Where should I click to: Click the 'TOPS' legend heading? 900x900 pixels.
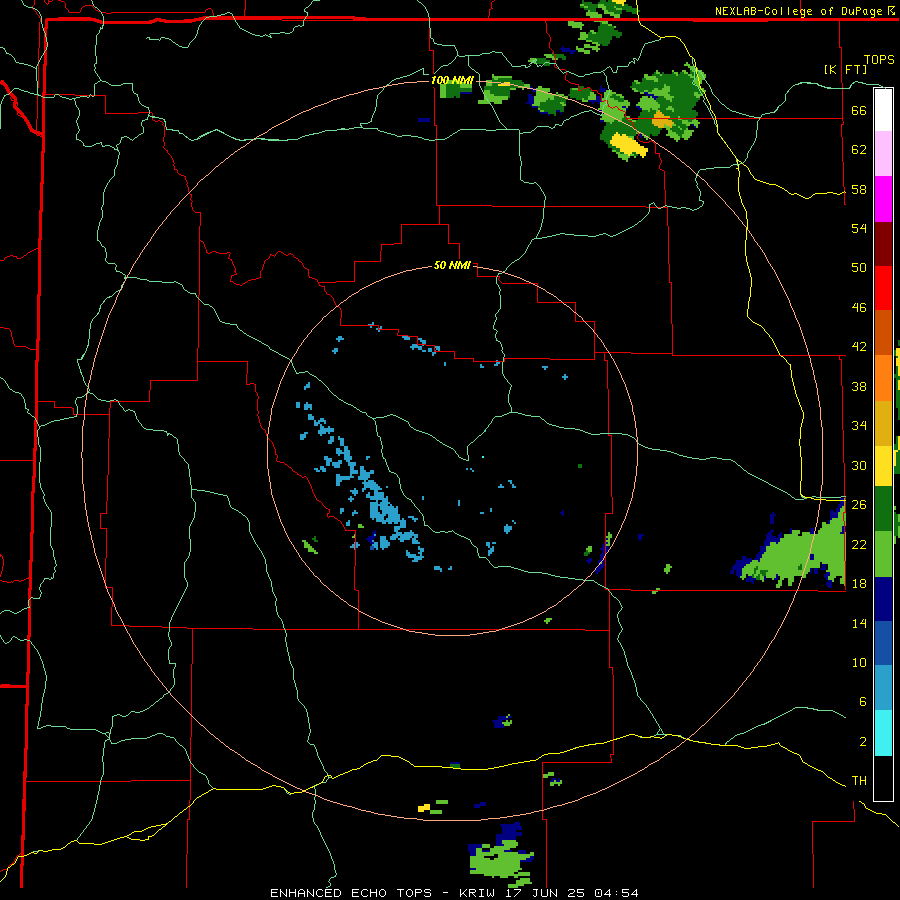click(x=879, y=60)
